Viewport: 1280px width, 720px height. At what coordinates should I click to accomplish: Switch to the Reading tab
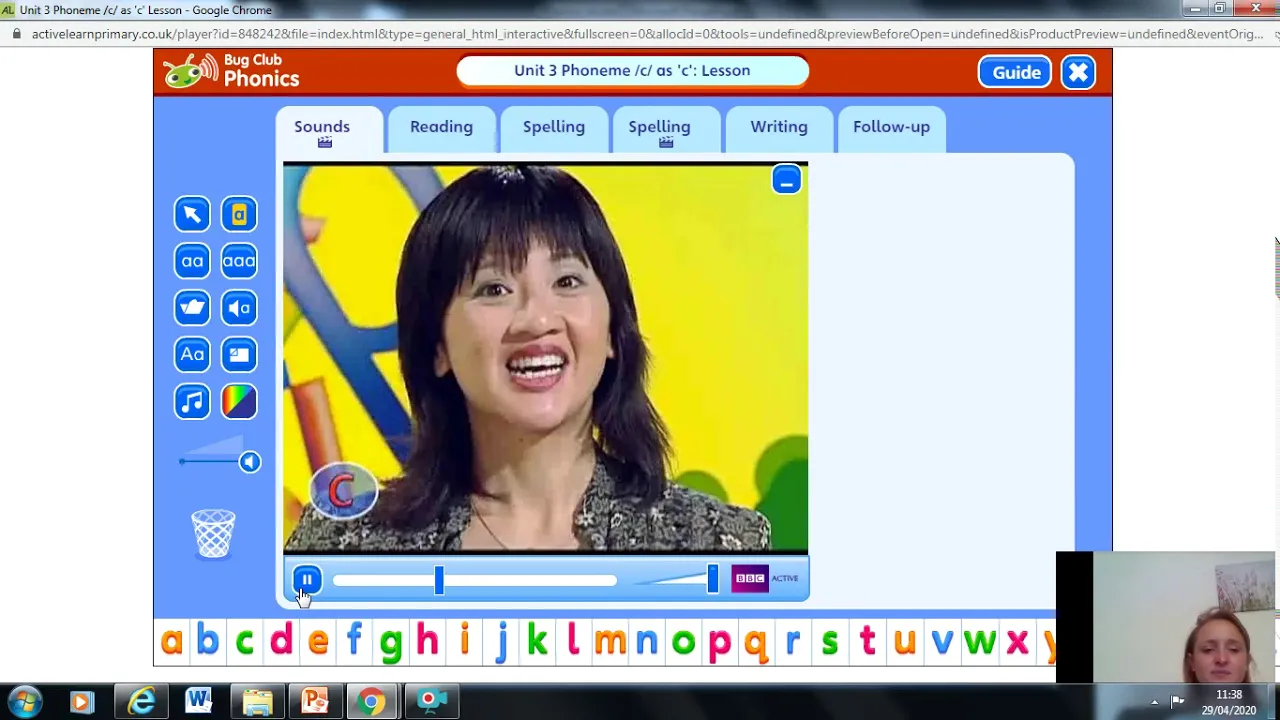coord(441,128)
